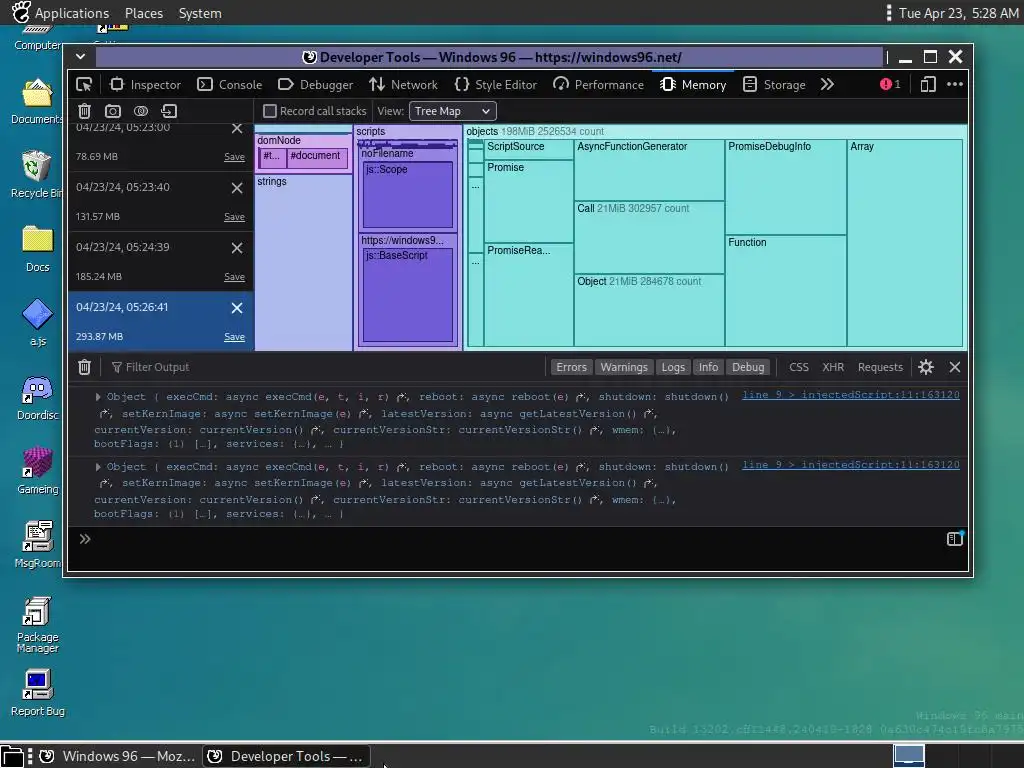Select the 04/23/24, 05:23:40 snapshot
The image size is (1024, 768).
160,201
